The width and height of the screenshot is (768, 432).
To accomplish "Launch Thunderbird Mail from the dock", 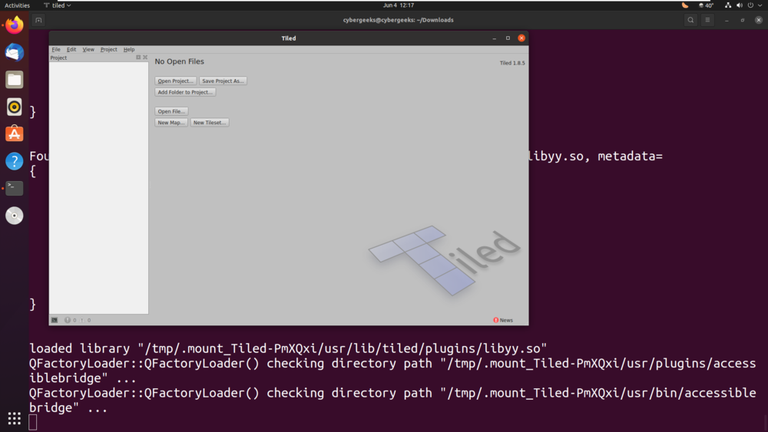I will (x=14, y=52).
